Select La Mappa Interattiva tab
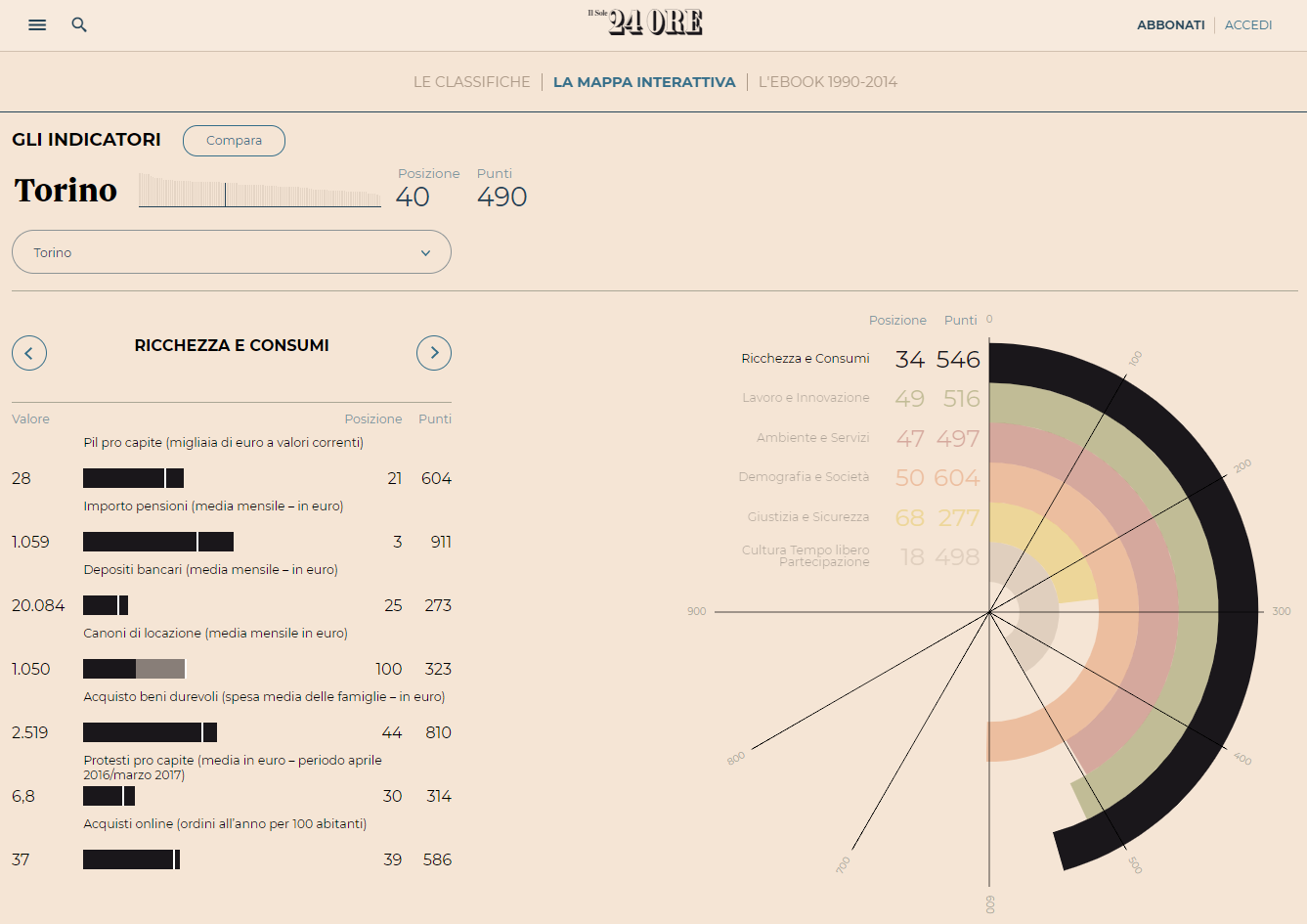 click(x=644, y=82)
